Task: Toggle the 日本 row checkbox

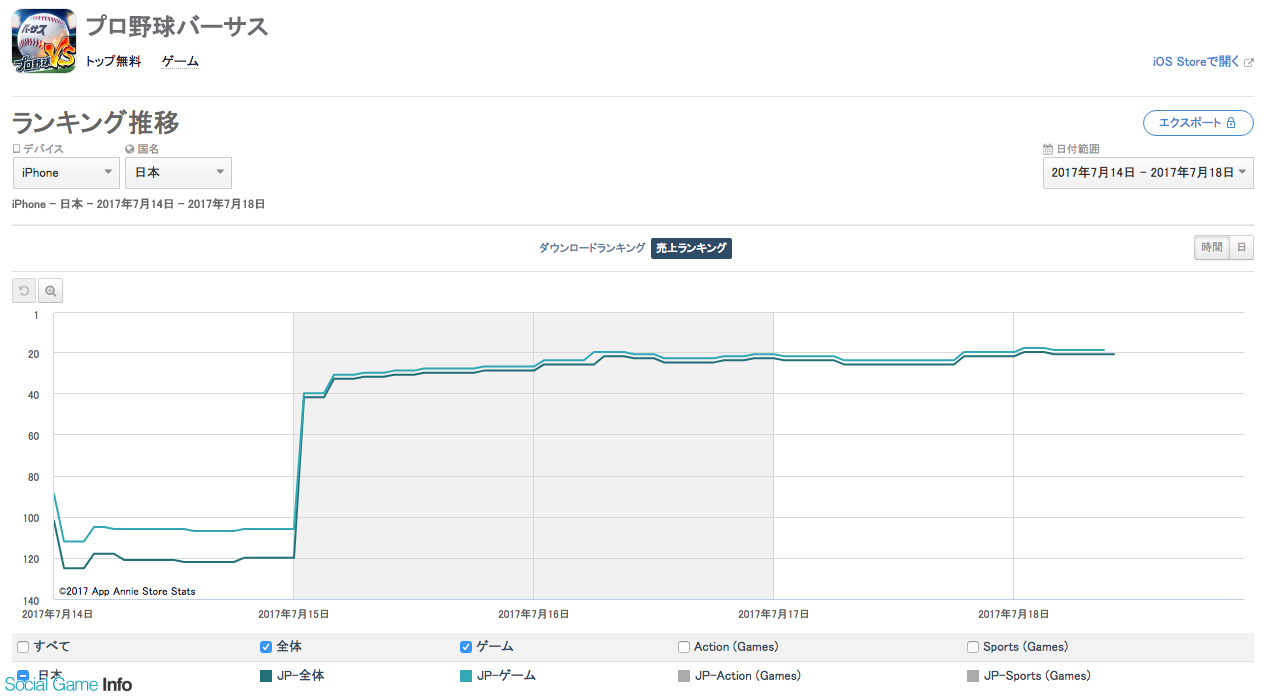Action: click(23, 676)
